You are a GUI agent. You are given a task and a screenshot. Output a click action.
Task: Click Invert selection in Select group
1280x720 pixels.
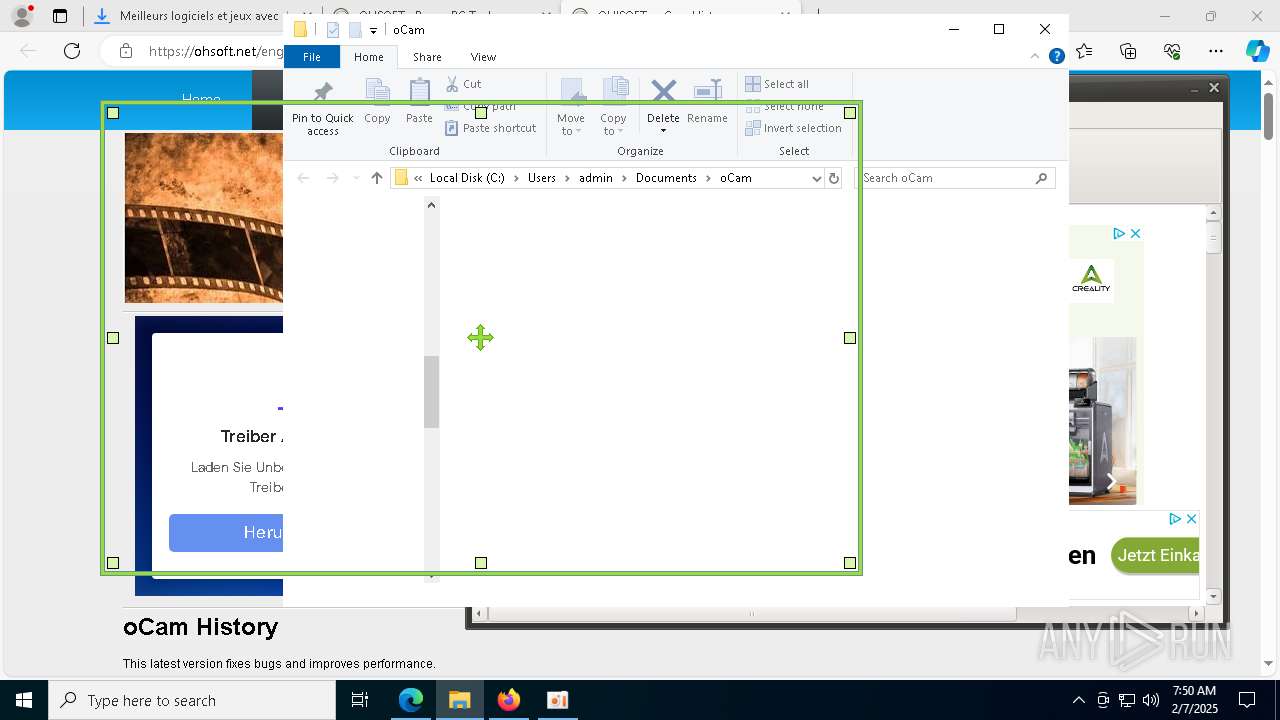click(794, 128)
